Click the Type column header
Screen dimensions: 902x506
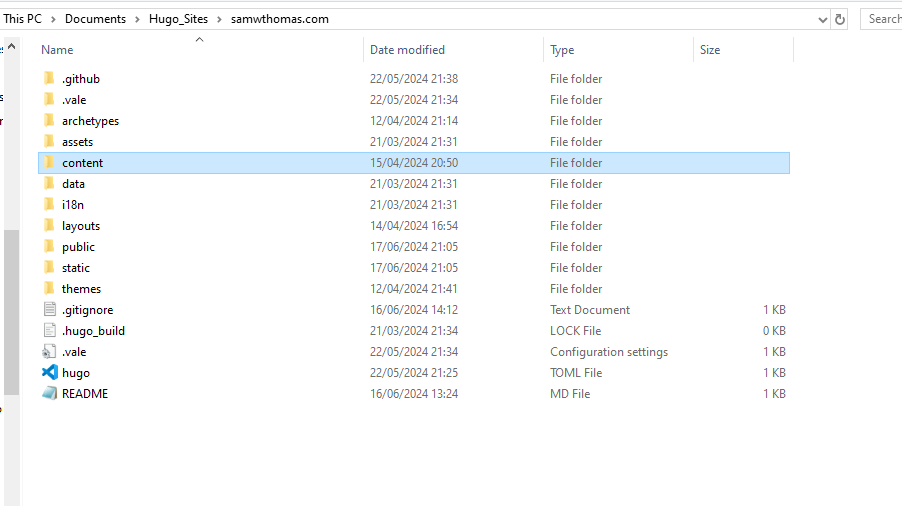pyautogui.click(x=562, y=50)
